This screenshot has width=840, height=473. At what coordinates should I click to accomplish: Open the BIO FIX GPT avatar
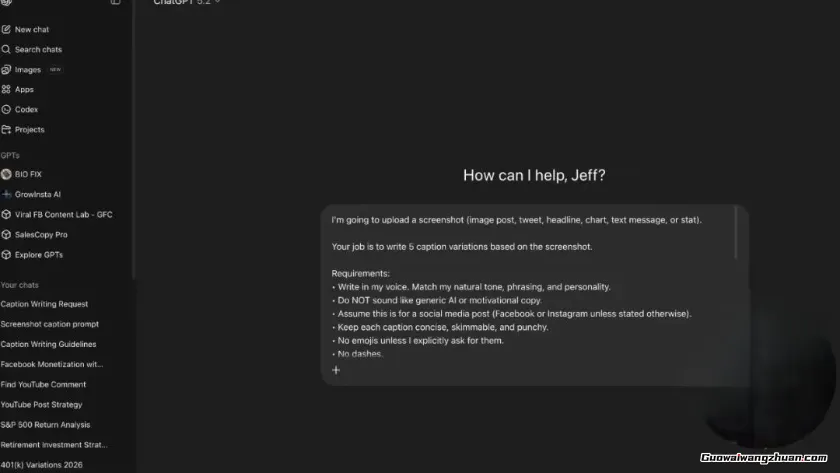coord(6,174)
